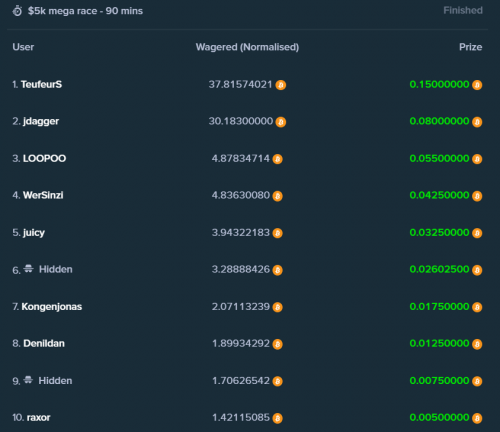Click the stopwatch icon beside race title
This screenshot has width=500, height=432.
click(x=17, y=11)
